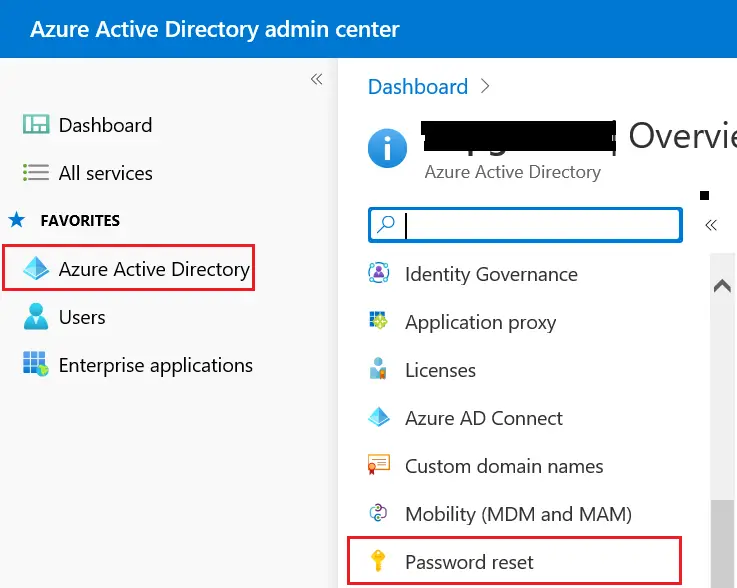Collapse the Azure AD resource menu

[711, 225]
